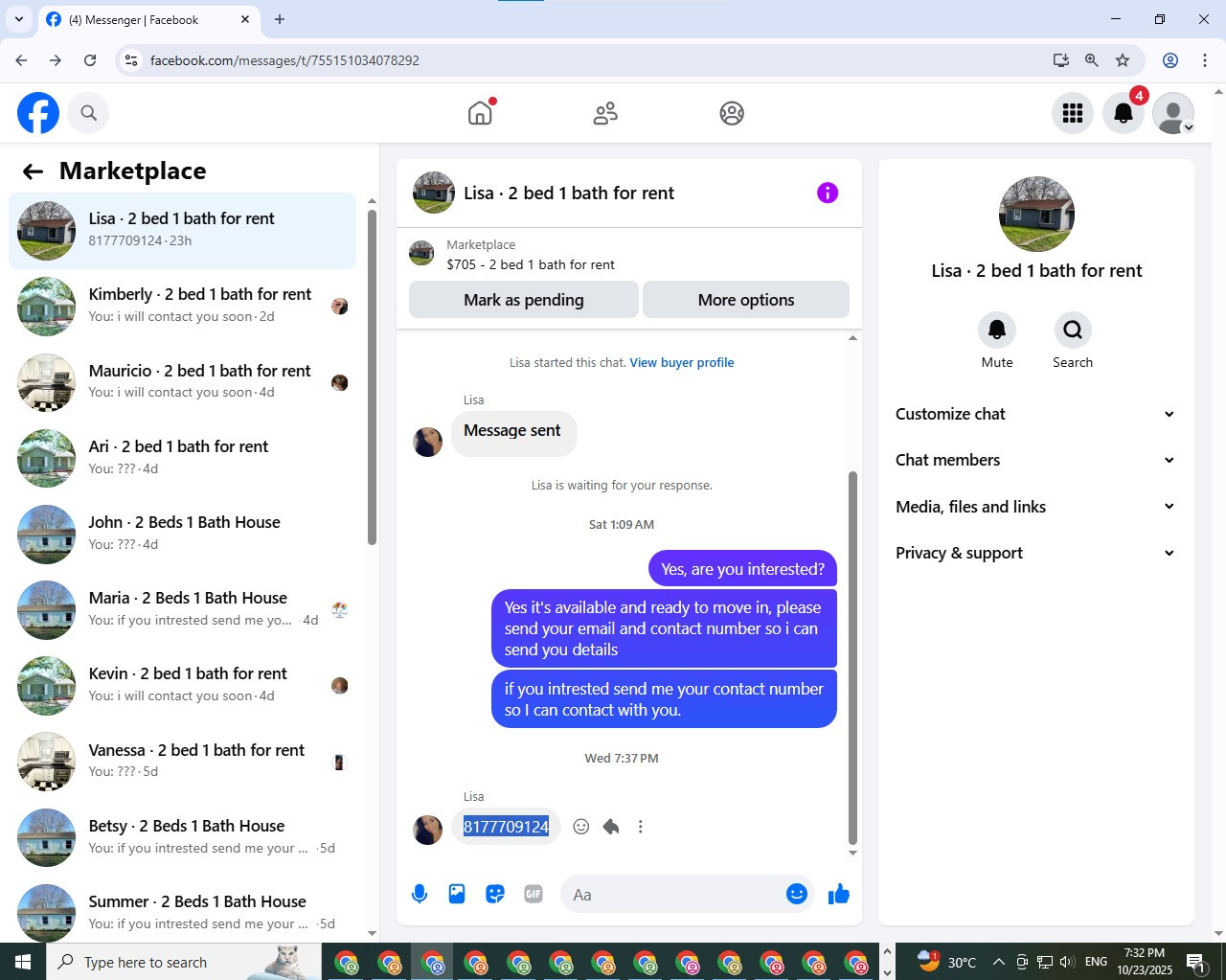Image resolution: width=1226 pixels, height=980 pixels.
Task: Open Maria 2 Beds 1 Bath House chat
Action: point(182,609)
